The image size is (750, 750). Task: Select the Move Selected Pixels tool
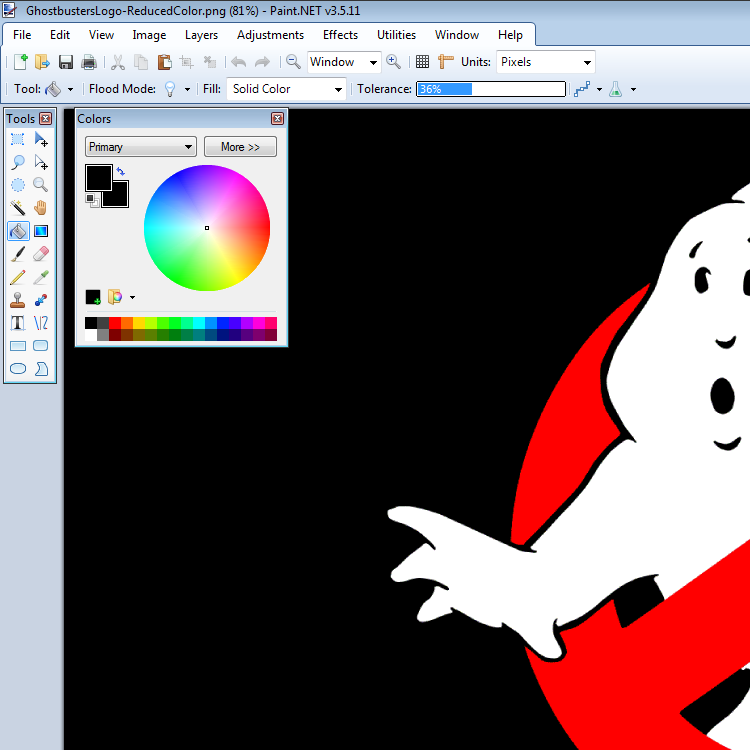(41, 139)
